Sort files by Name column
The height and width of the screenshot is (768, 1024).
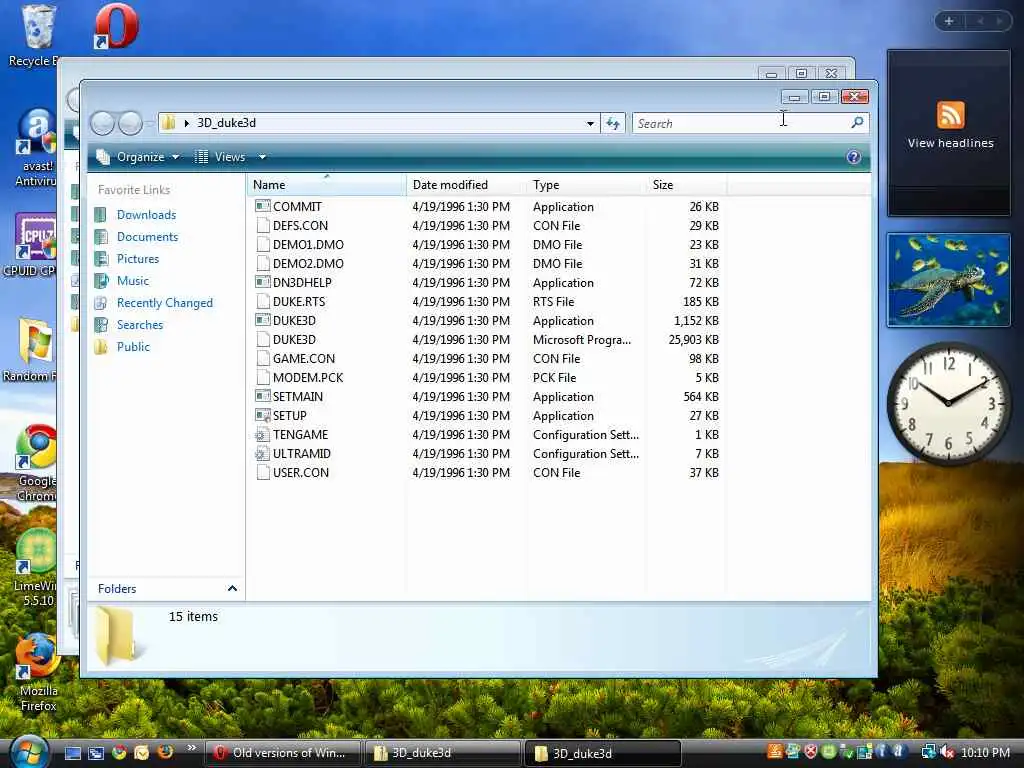(x=327, y=185)
